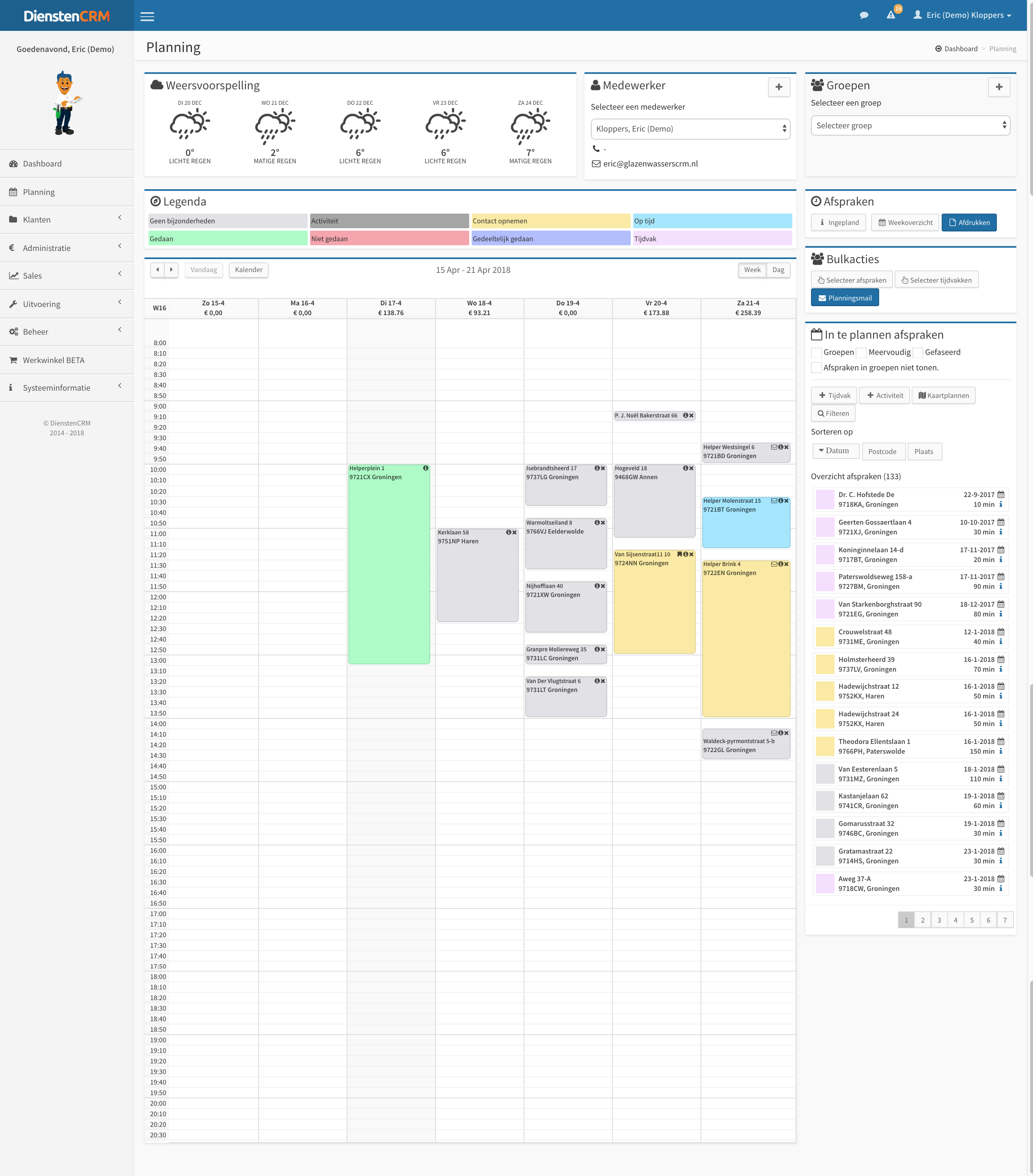Open the Selecteer groep dropdown

tap(910, 125)
